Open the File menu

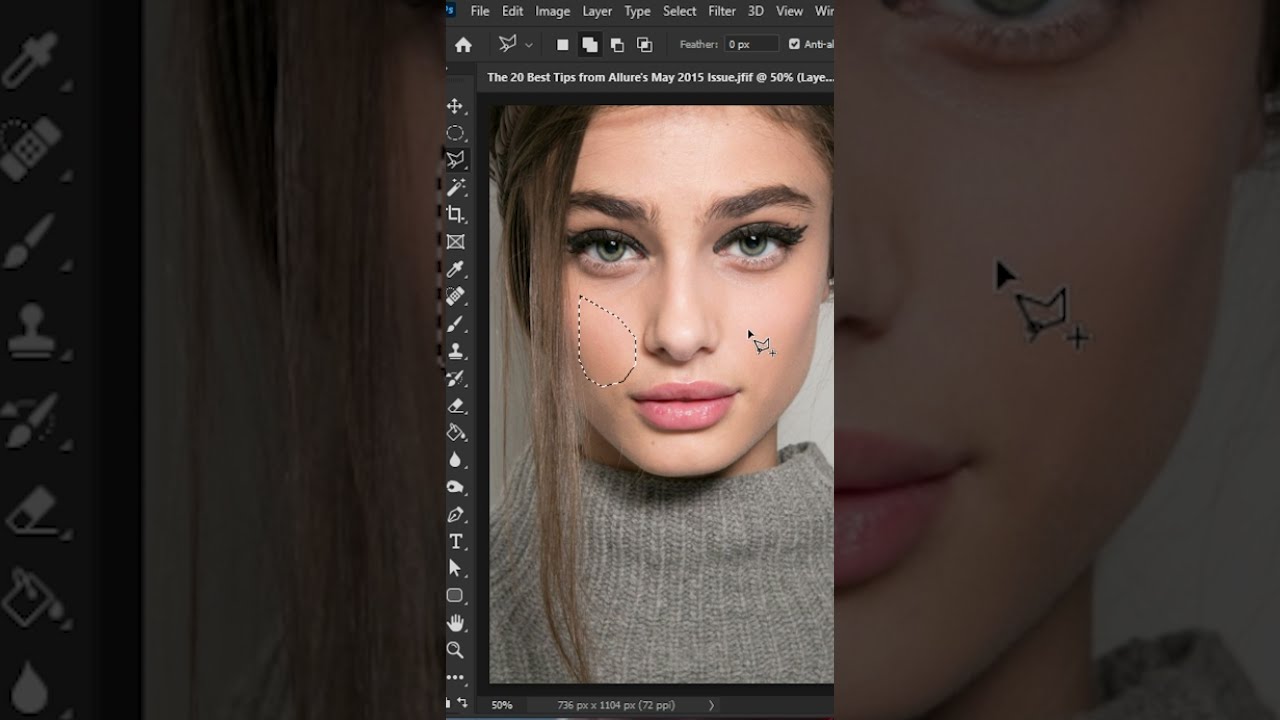coord(480,11)
